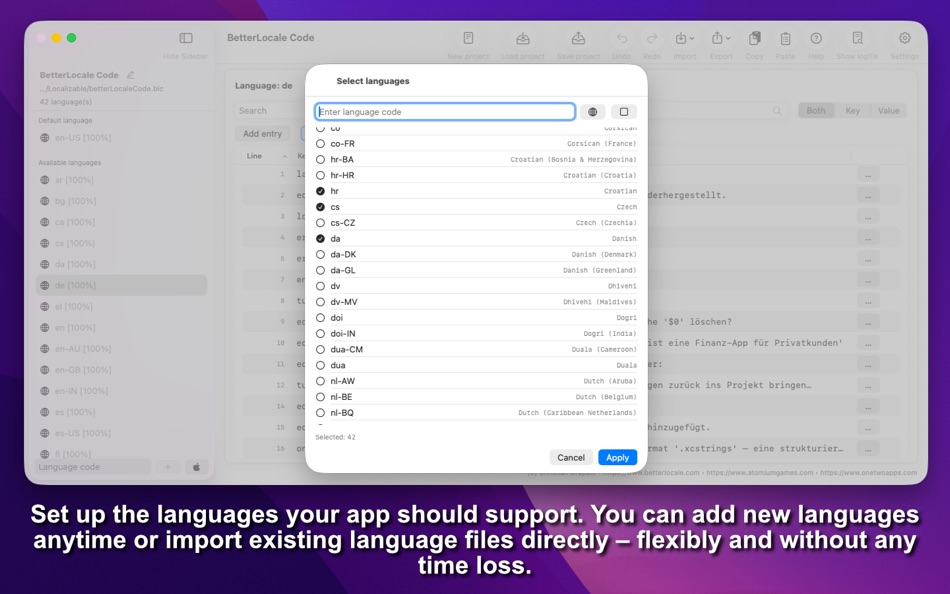This screenshot has width=950, height=594.
Task: Select the 'nl-BE' Dutch Belgium language
Action: pos(322,397)
